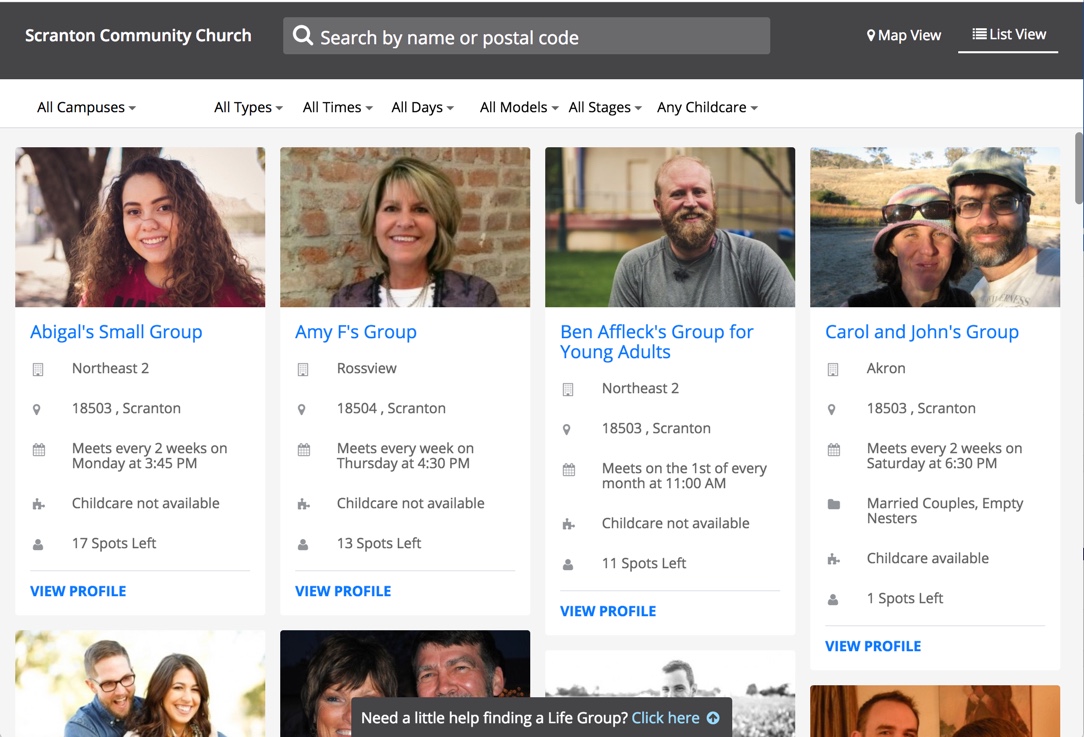Click location pin beside 18504, Scranton
Viewport: 1084px width, 737px height.
(301, 409)
